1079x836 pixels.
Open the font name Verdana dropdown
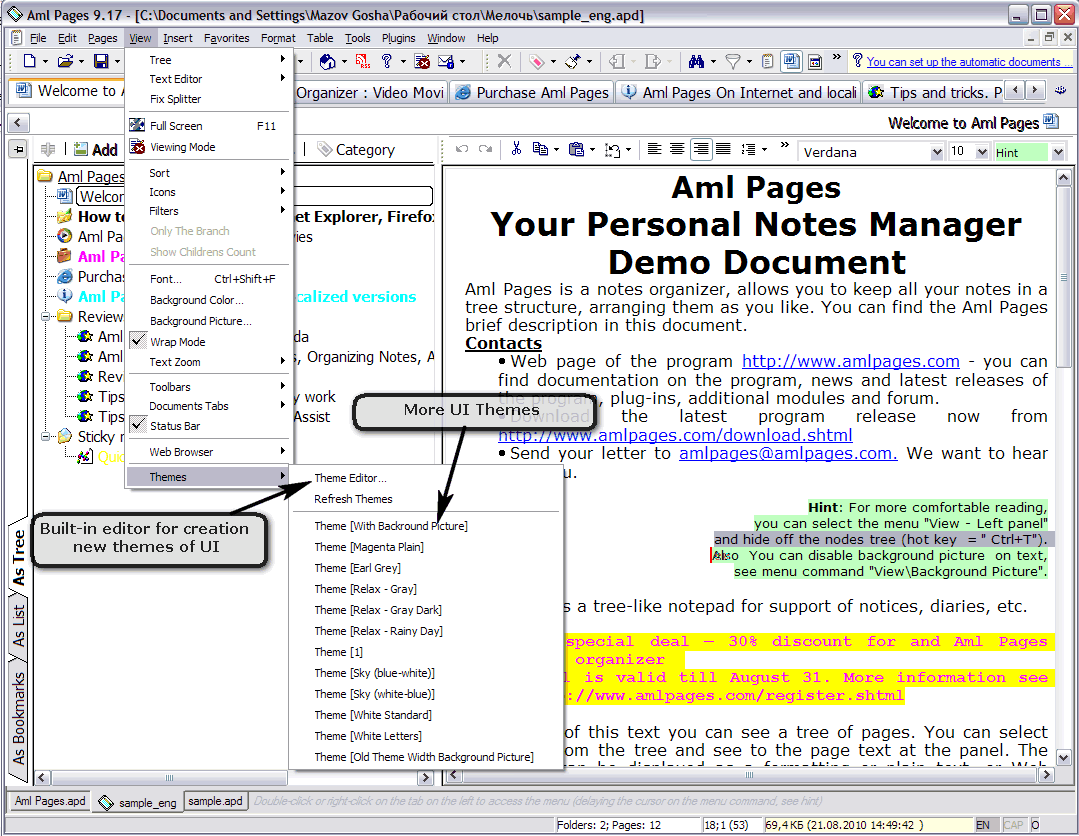(937, 152)
